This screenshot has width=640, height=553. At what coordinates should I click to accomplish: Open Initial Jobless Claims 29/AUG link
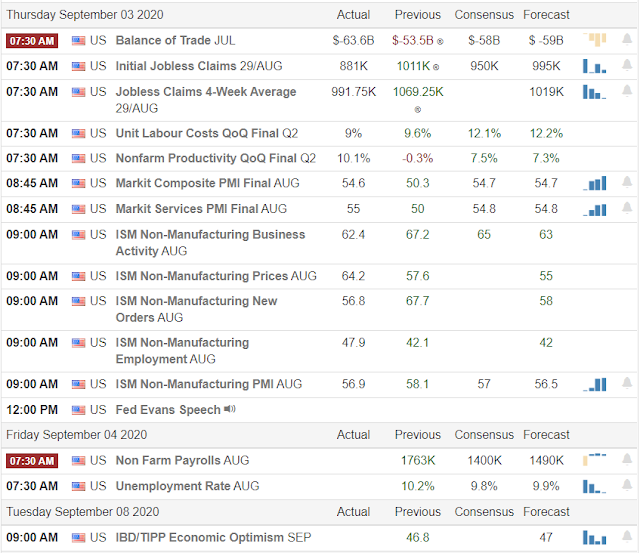(199, 66)
